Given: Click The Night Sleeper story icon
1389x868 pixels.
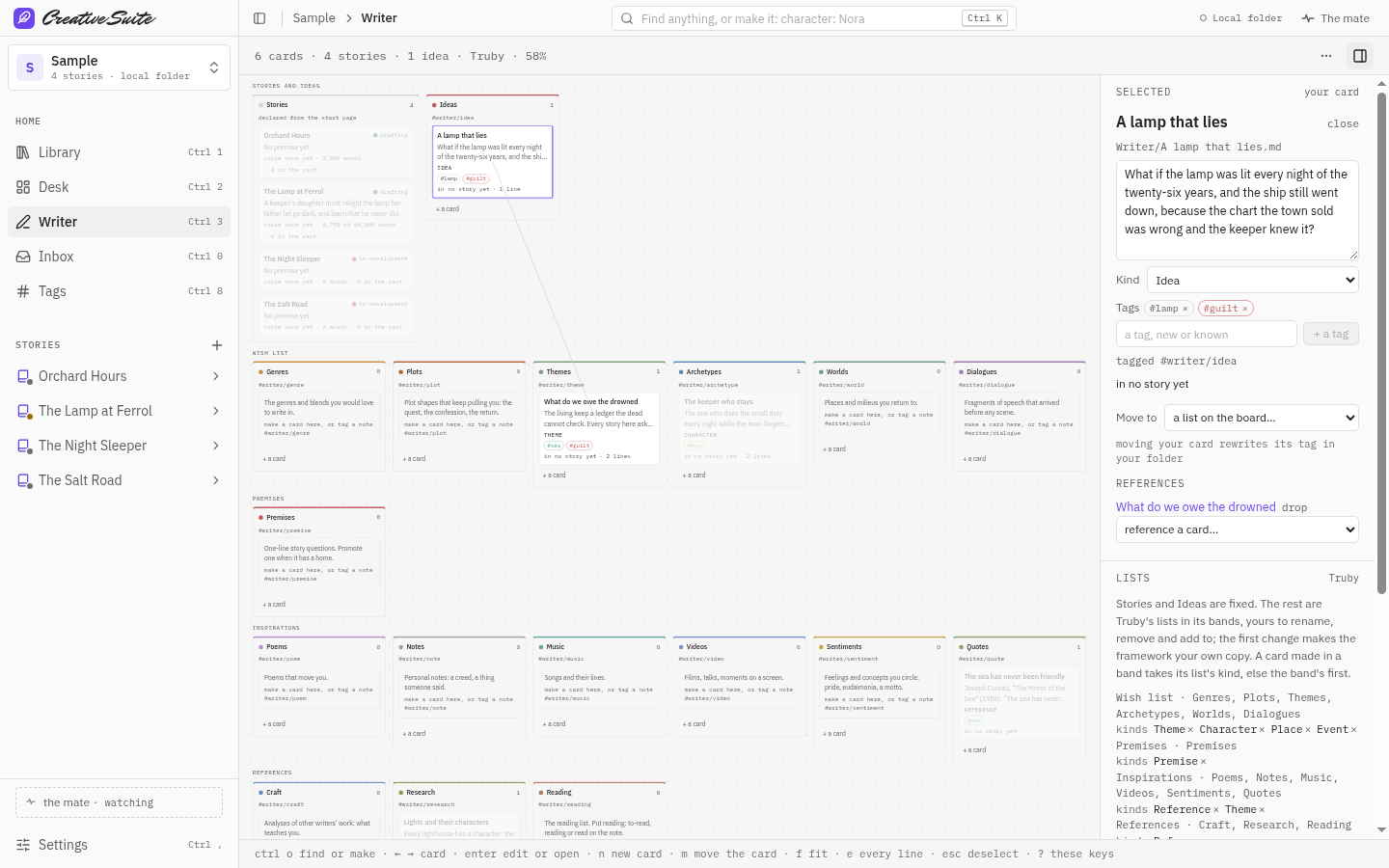Looking at the screenshot, I should (23, 446).
